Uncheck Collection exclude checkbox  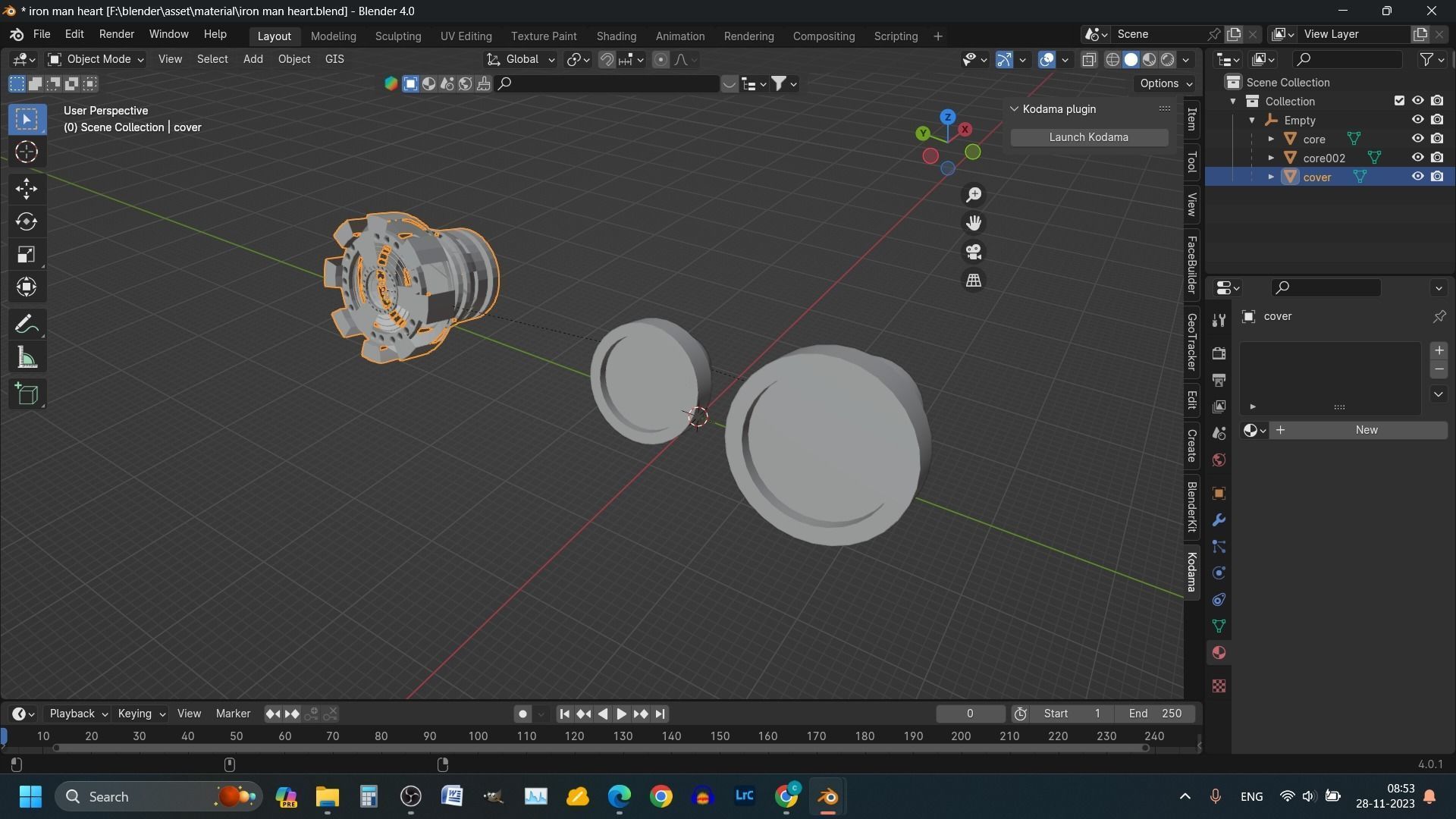pyautogui.click(x=1399, y=101)
